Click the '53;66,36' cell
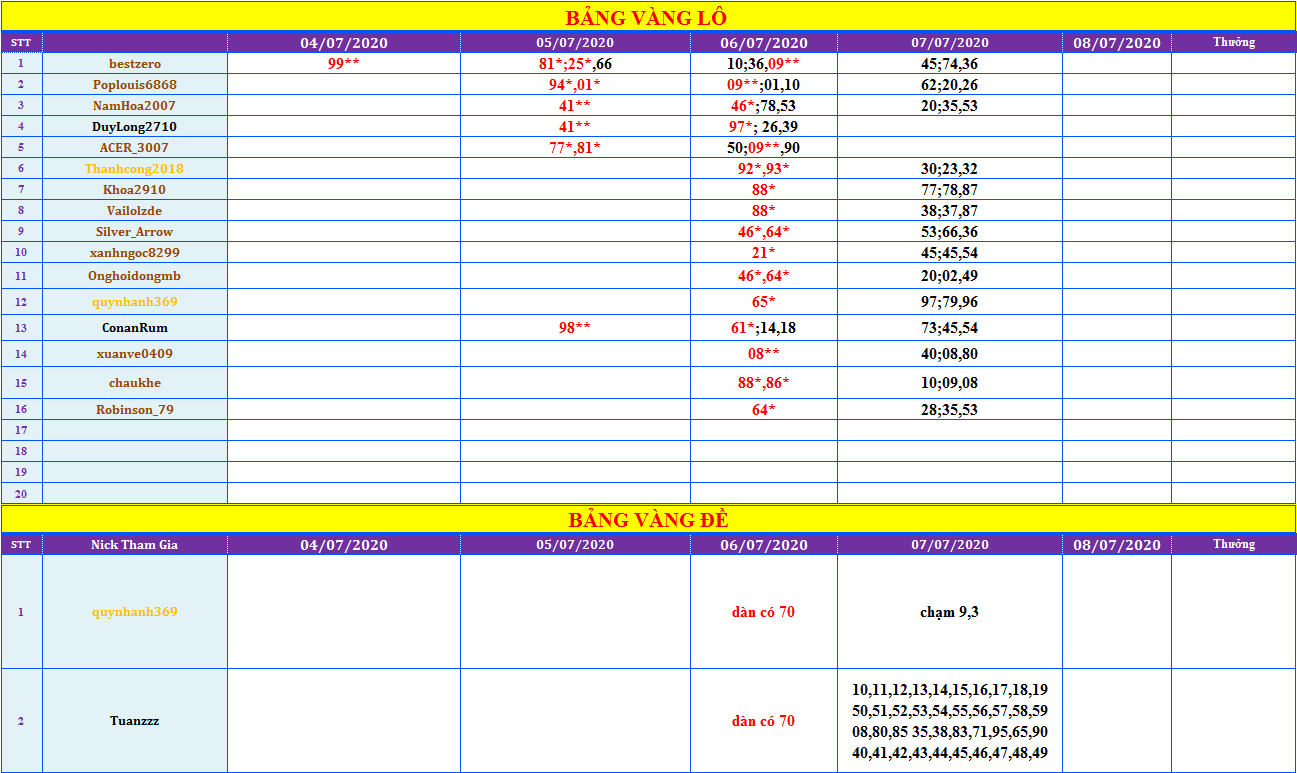 [x=950, y=232]
